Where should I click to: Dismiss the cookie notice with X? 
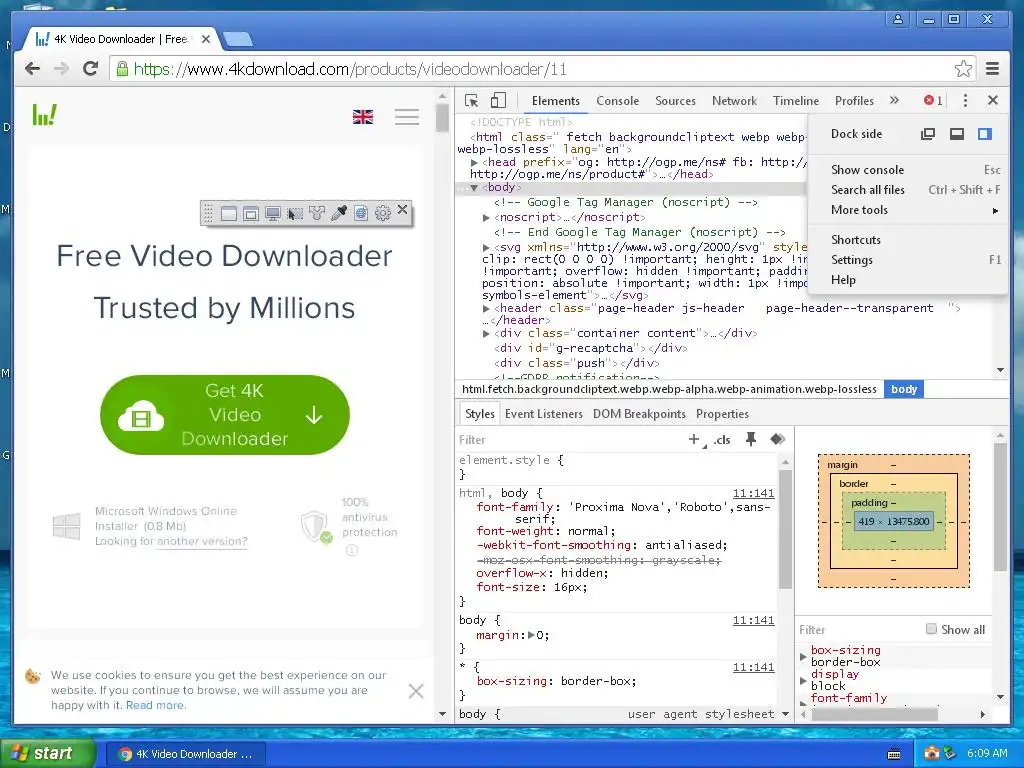tap(416, 691)
